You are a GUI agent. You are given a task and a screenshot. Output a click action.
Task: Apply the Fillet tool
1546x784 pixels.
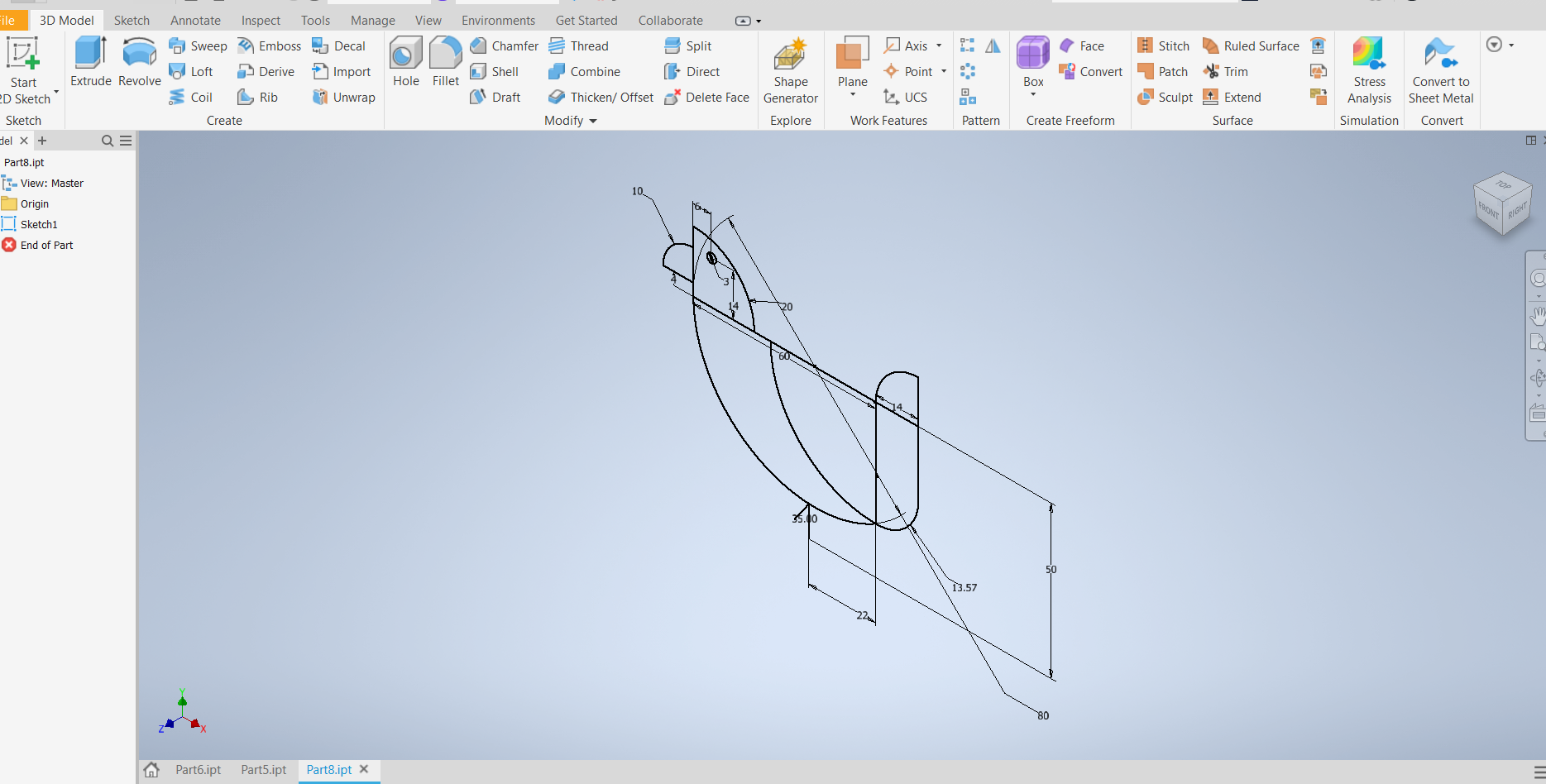[445, 62]
